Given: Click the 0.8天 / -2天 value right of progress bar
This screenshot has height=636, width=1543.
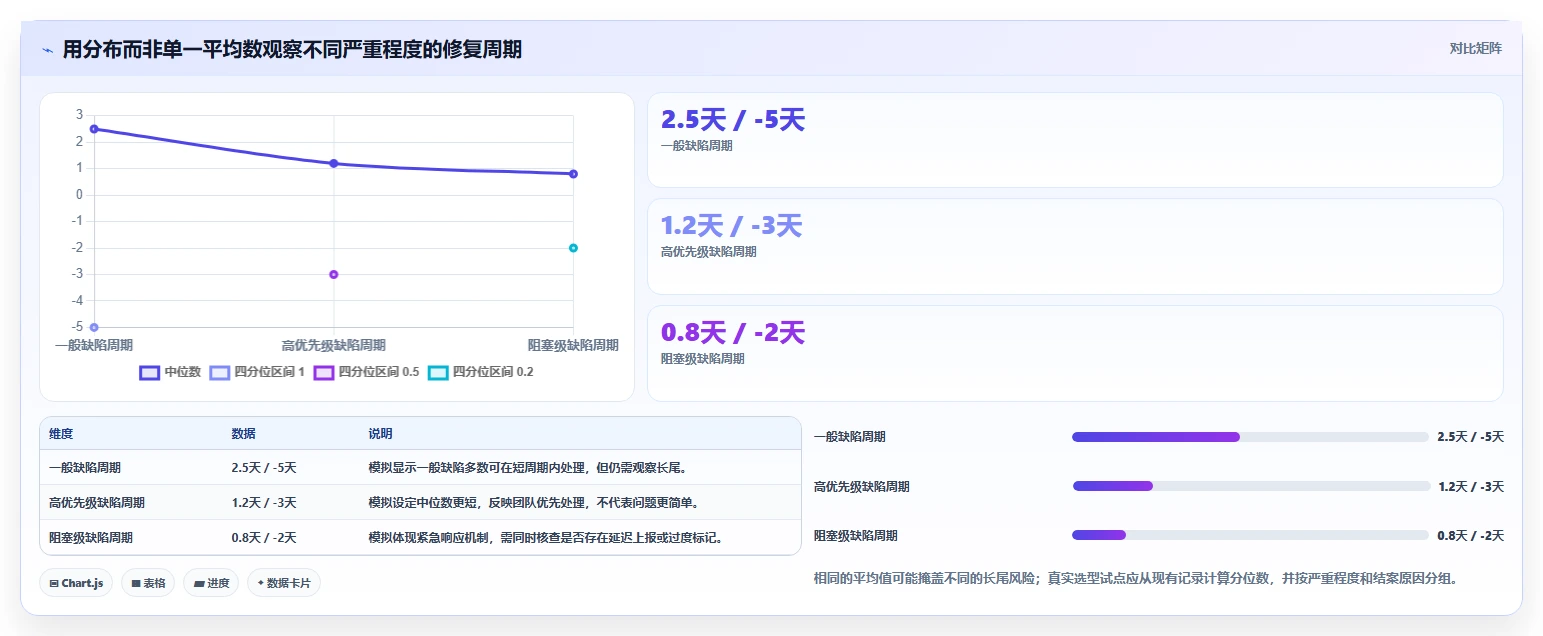Looking at the screenshot, I should click(x=1471, y=536).
